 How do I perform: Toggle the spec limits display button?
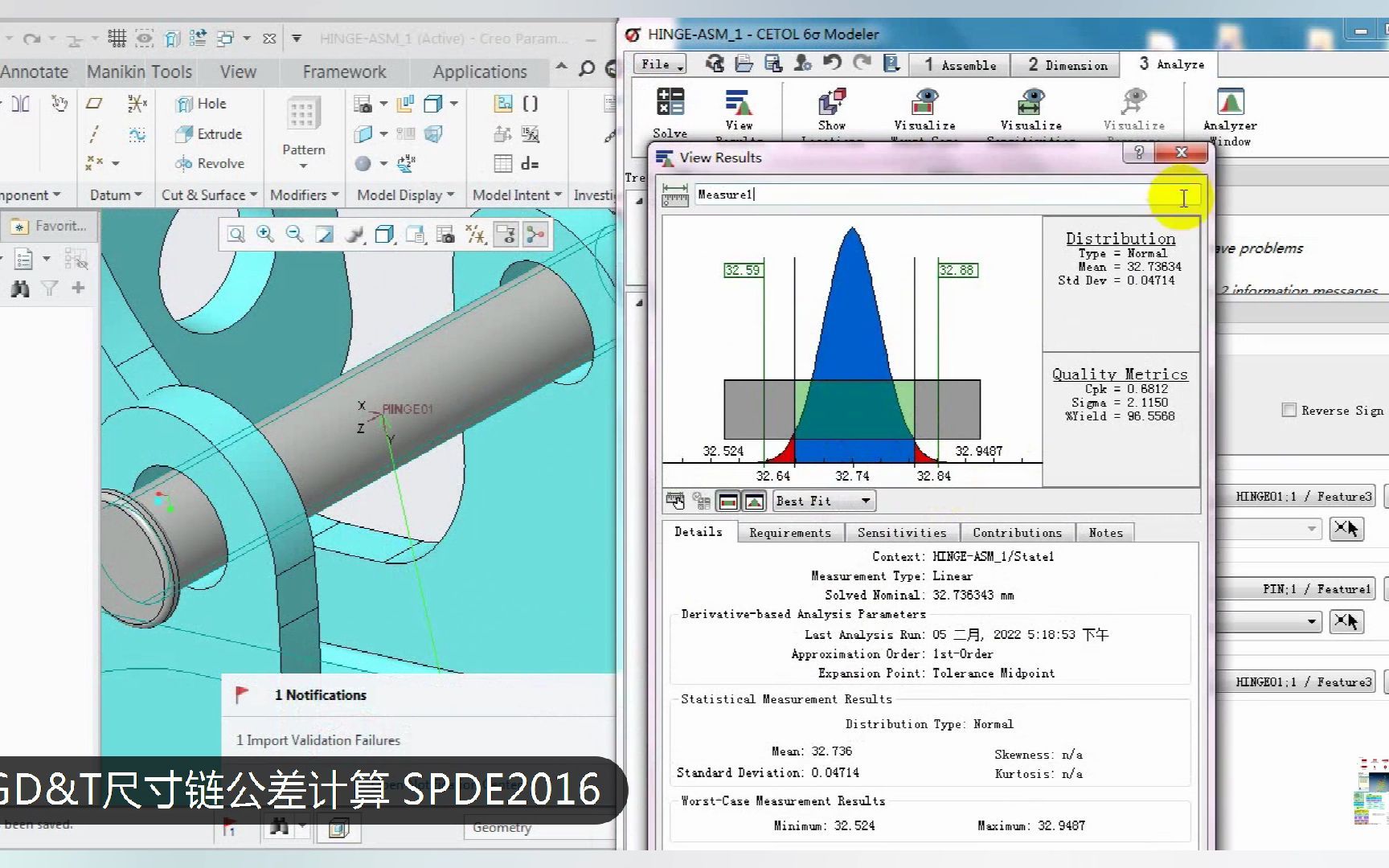coord(728,502)
